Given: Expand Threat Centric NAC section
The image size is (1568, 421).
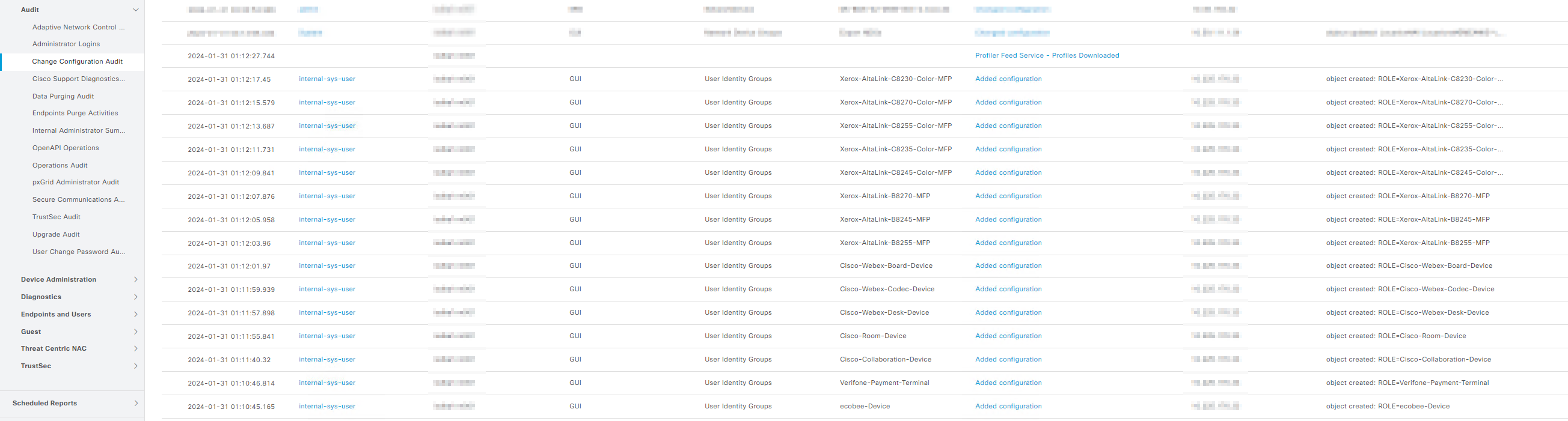Looking at the screenshot, I should (136, 348).
